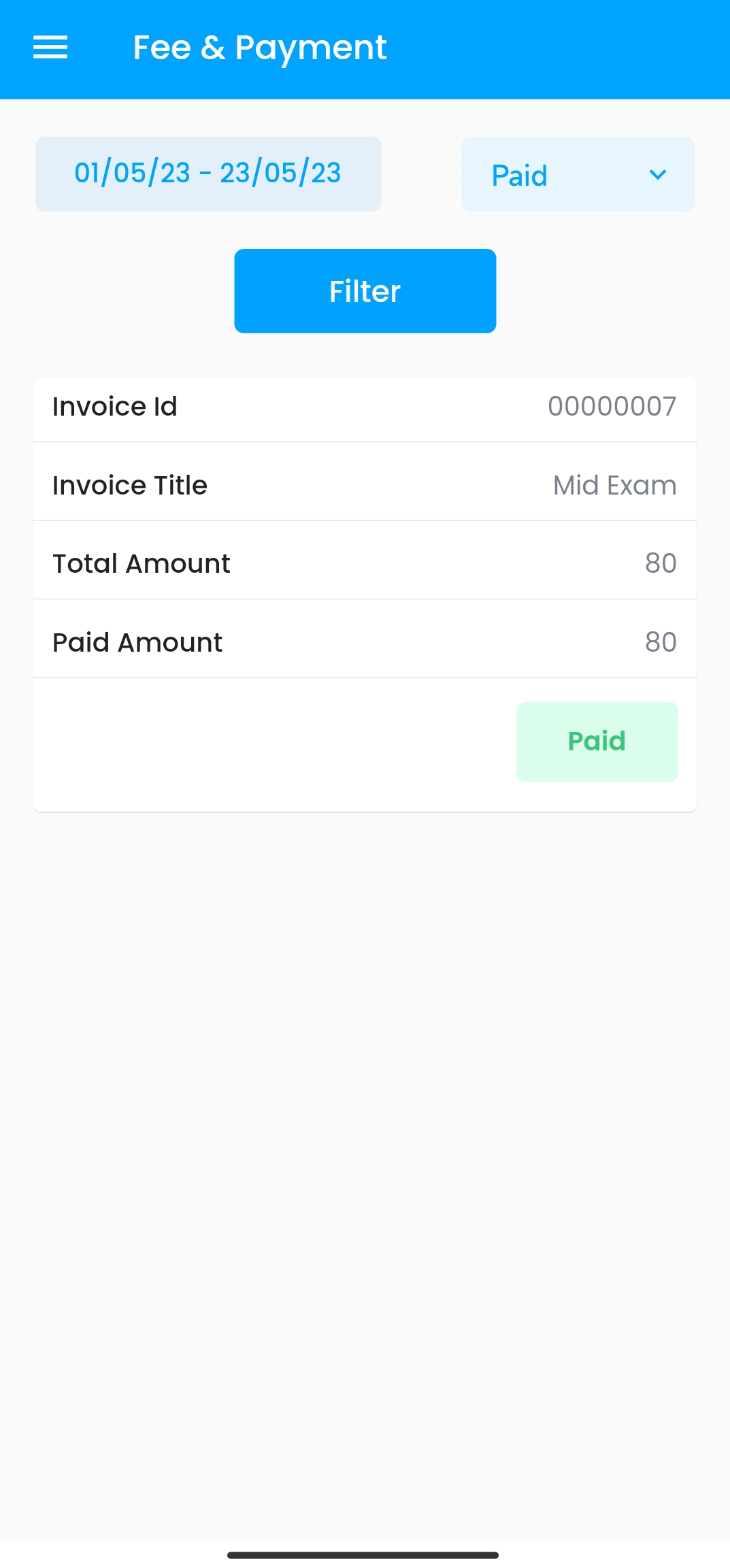Select the Invoice Title label
The image size is (730, 1568).
point(130,486)
